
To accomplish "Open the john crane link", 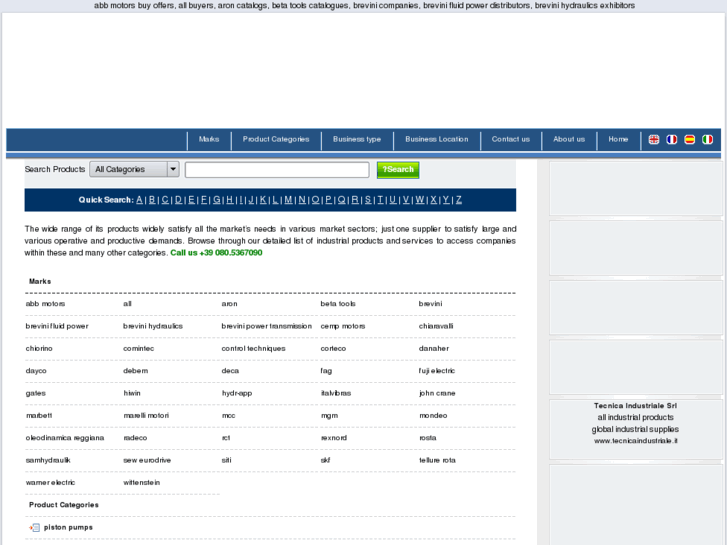I will [437, 393].
